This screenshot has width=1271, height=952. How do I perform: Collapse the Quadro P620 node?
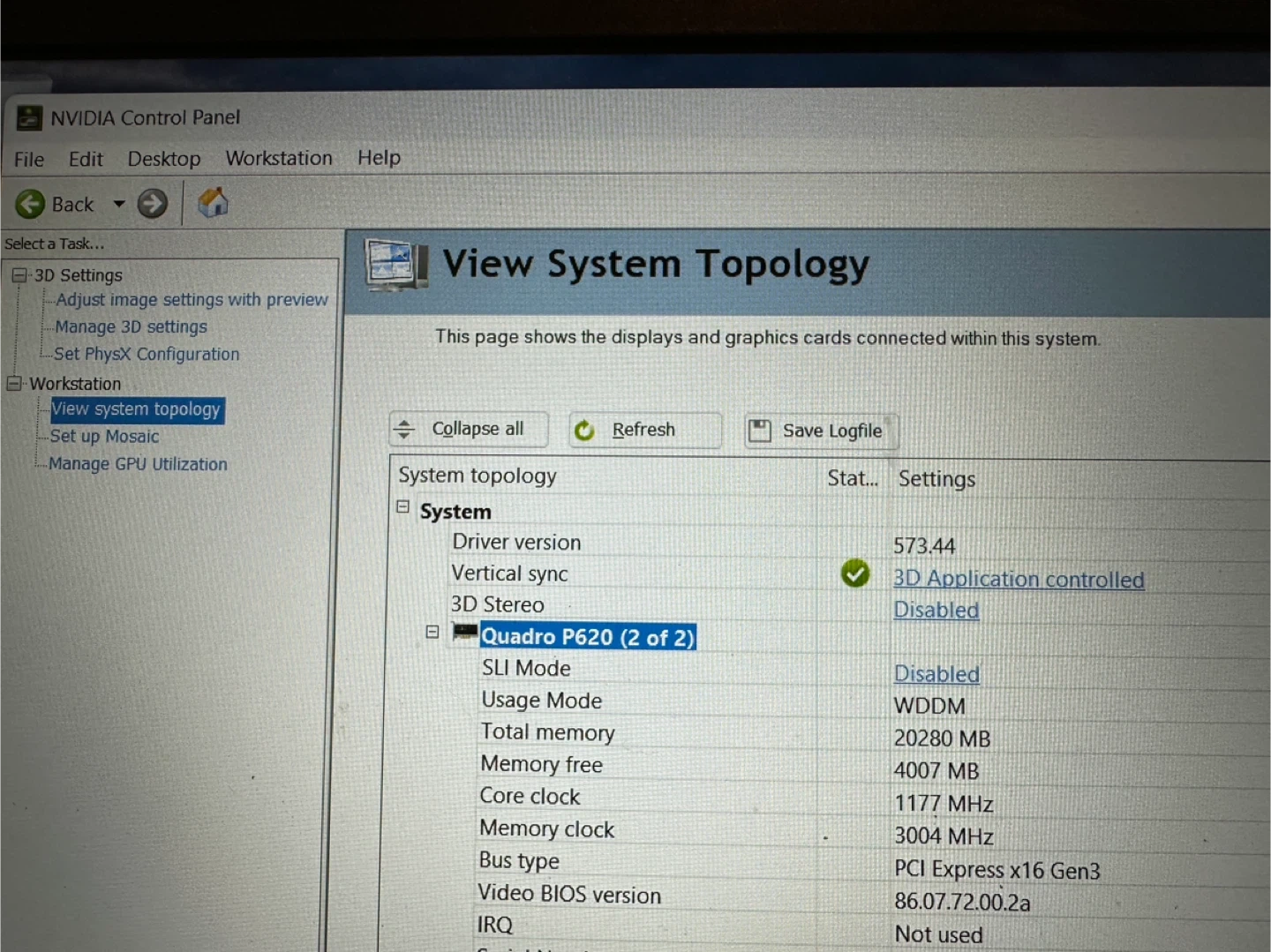[x=432, y=632]
